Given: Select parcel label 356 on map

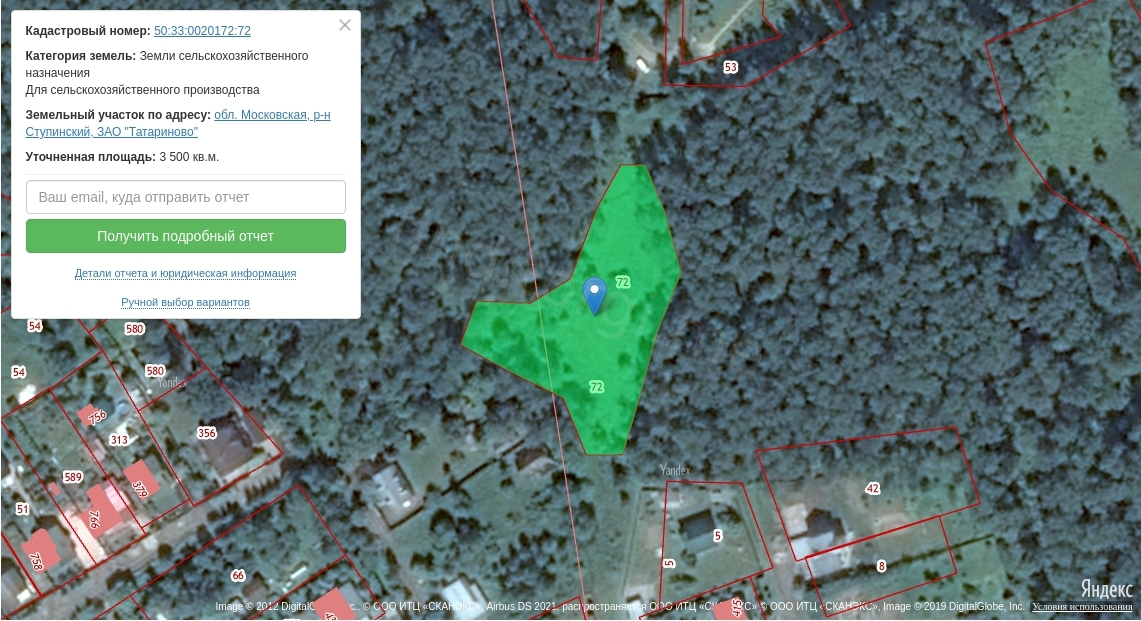Looking at the screenshot, I should click(207, 433).
